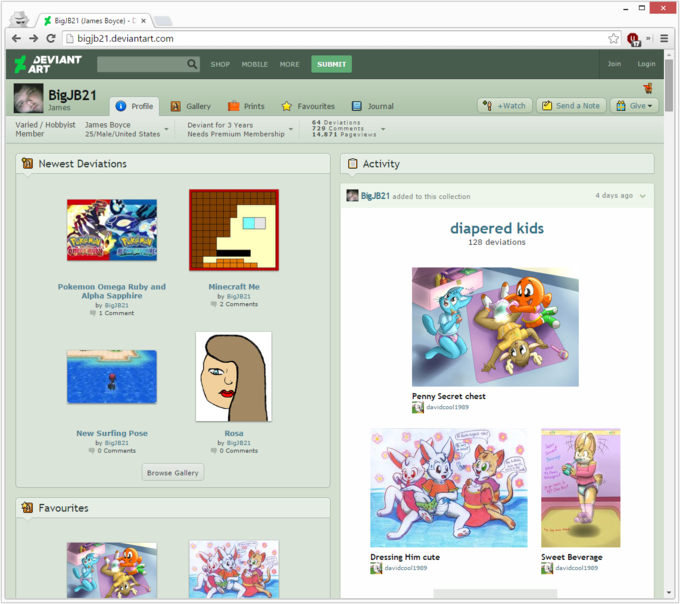Screen dimensions: 680x604
Task: Open Pokemon Omega Ruby thumbnail
Action: pyautogui.click(x=112, y=230)
